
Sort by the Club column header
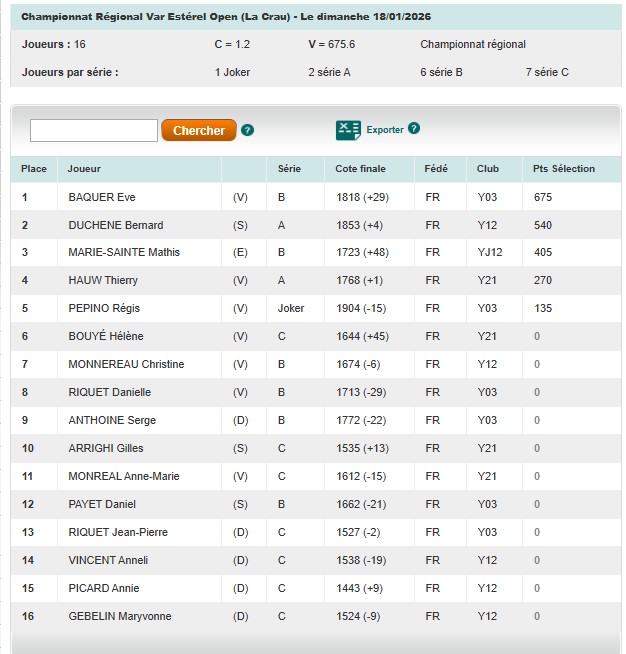click(x=488, y=169)
